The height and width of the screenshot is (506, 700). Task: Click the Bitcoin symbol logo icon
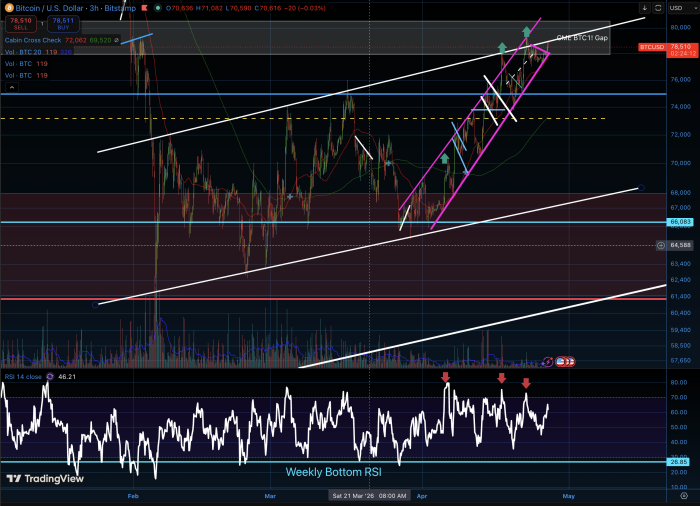click(8, 6)
